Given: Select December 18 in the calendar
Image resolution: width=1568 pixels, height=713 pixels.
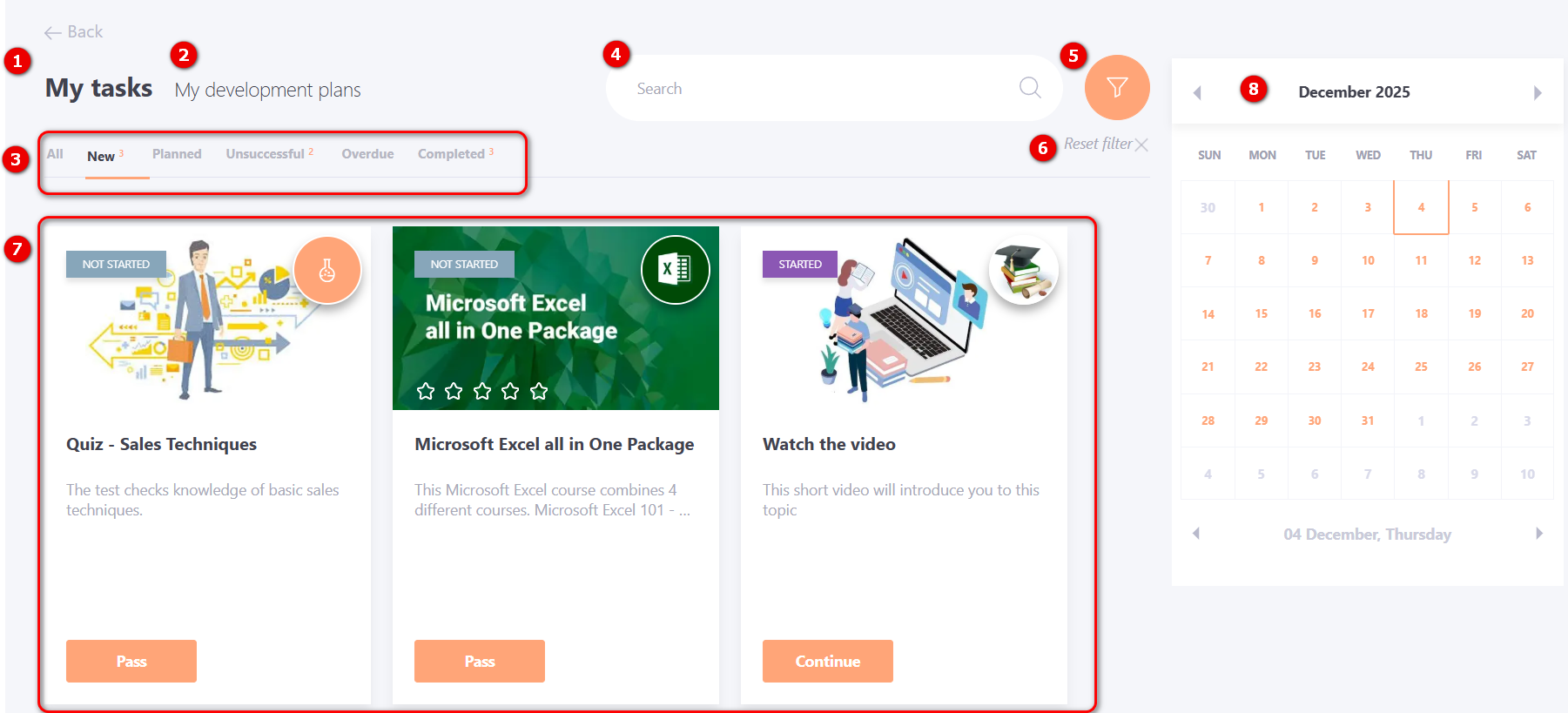Looking at the screenshot, I should [x=1421, y=313].
